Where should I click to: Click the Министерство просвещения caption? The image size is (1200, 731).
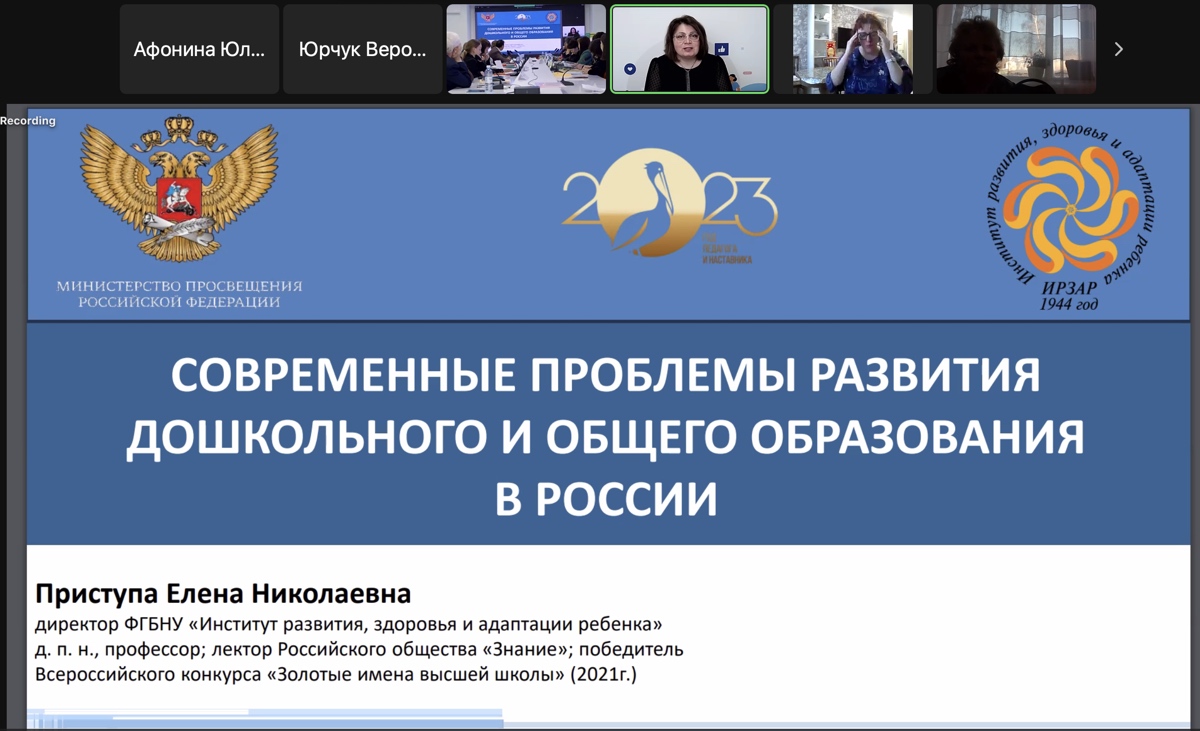(x=179, y=294)
